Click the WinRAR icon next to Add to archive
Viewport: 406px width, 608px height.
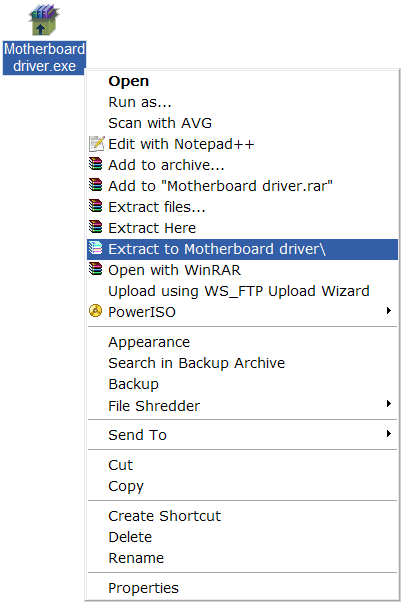96,164
